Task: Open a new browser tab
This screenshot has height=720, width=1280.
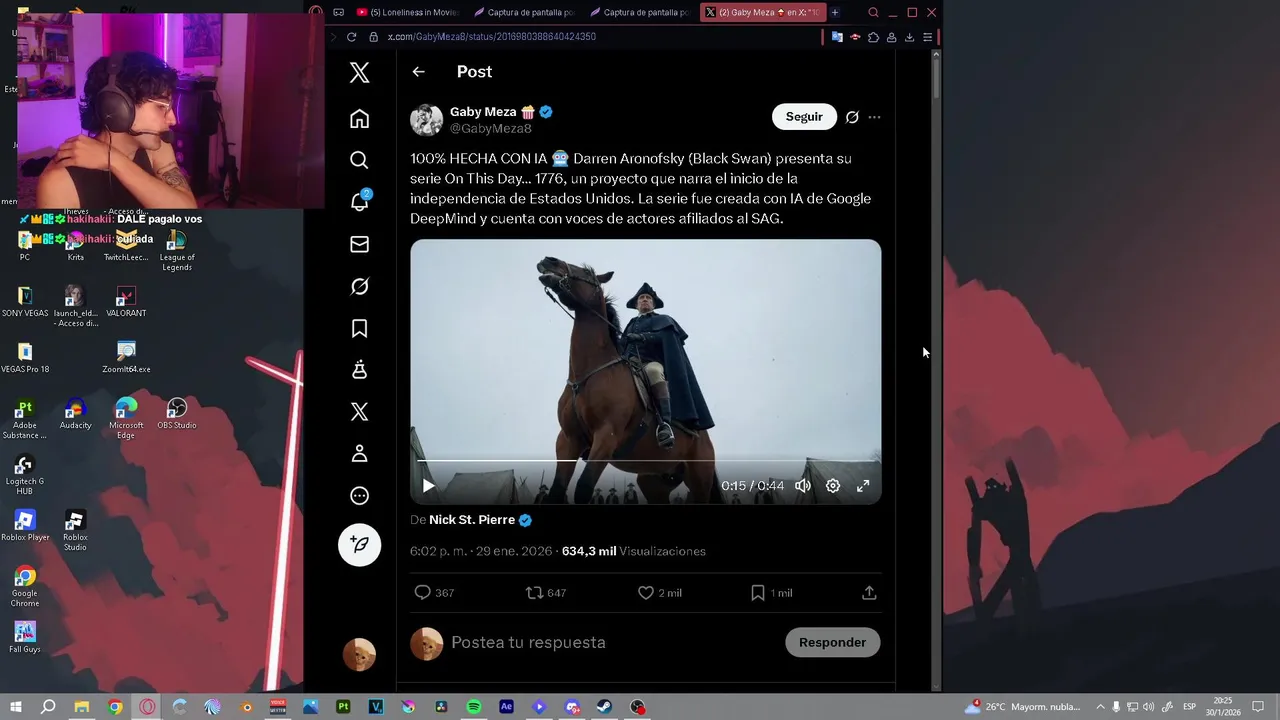Action: pos(835,12)
